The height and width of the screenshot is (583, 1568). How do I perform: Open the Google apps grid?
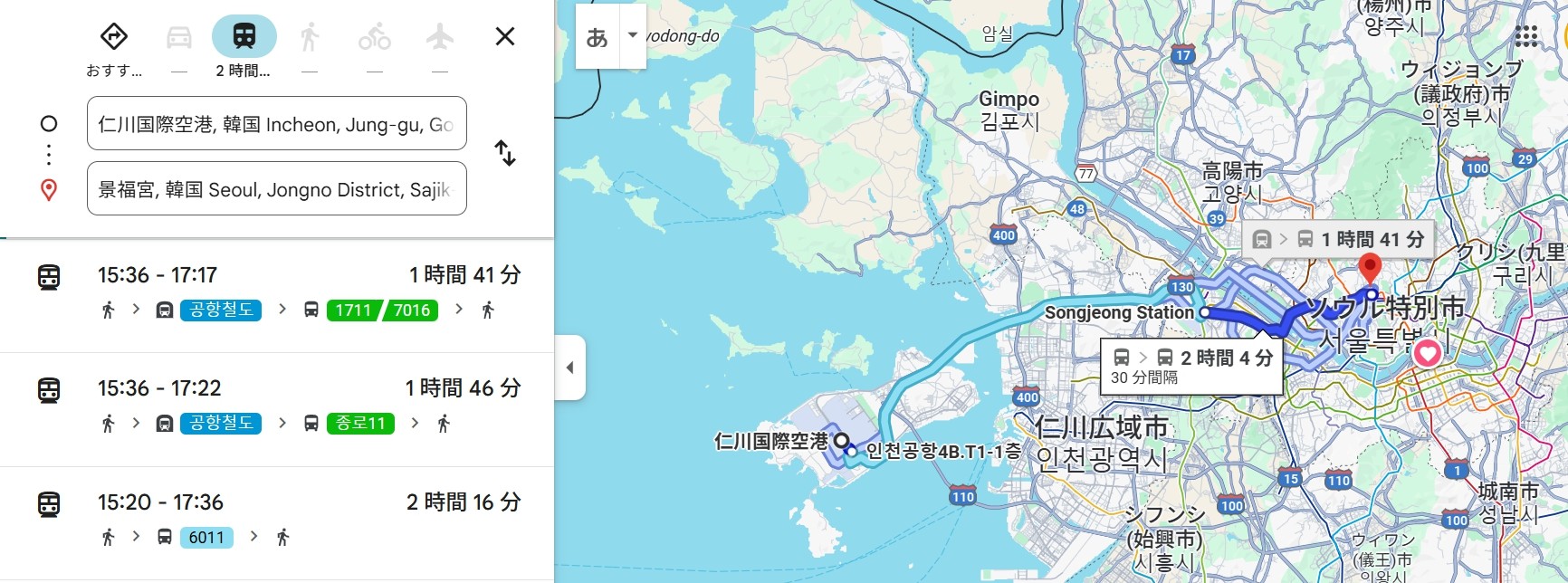pos(1526,36)
